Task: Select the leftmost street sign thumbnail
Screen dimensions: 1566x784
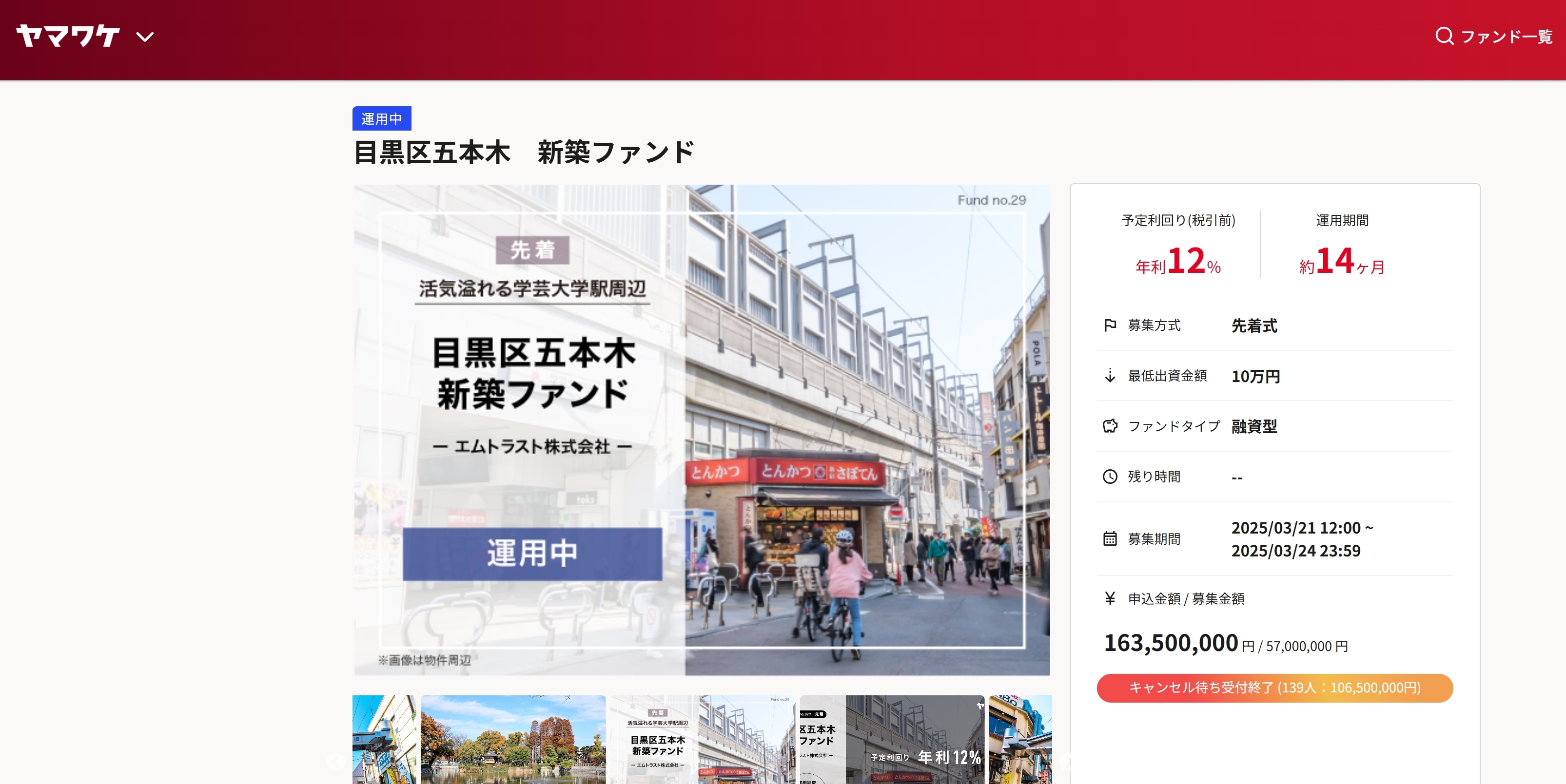Action: pyautogui.click(x=384, y=740)
